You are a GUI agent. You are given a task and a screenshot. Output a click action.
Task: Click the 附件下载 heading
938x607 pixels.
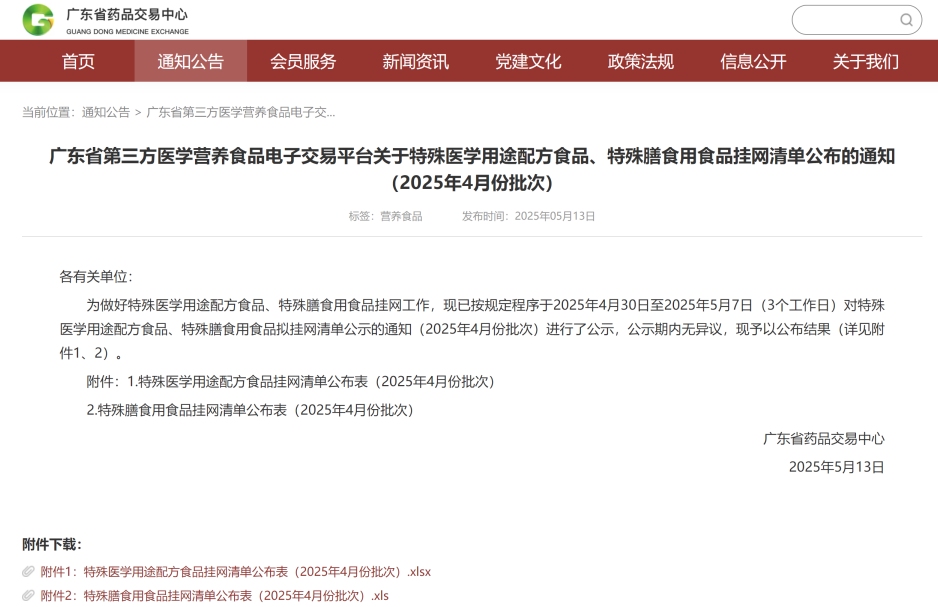(x=51, y=544)
